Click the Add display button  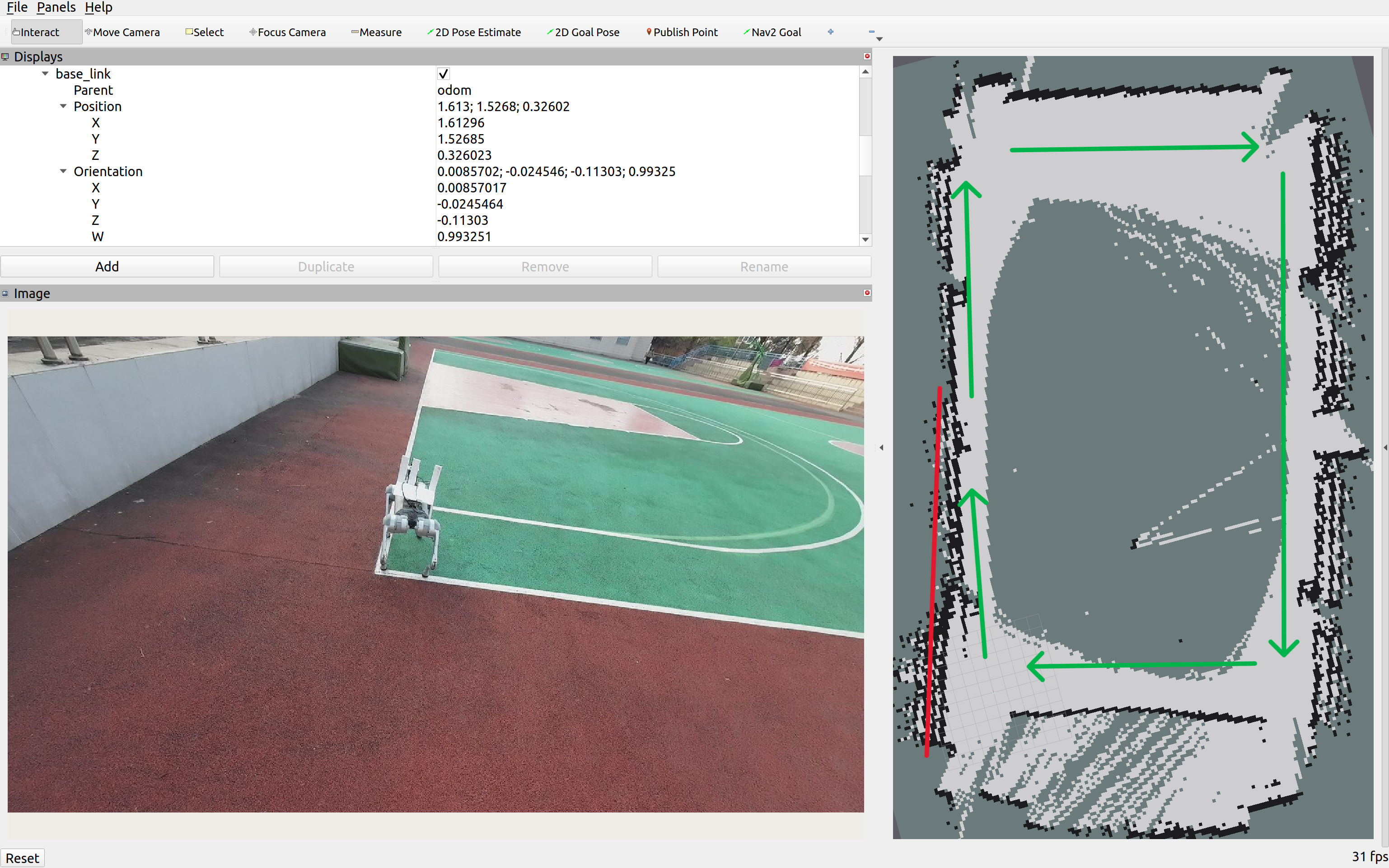tap(108, 266)
